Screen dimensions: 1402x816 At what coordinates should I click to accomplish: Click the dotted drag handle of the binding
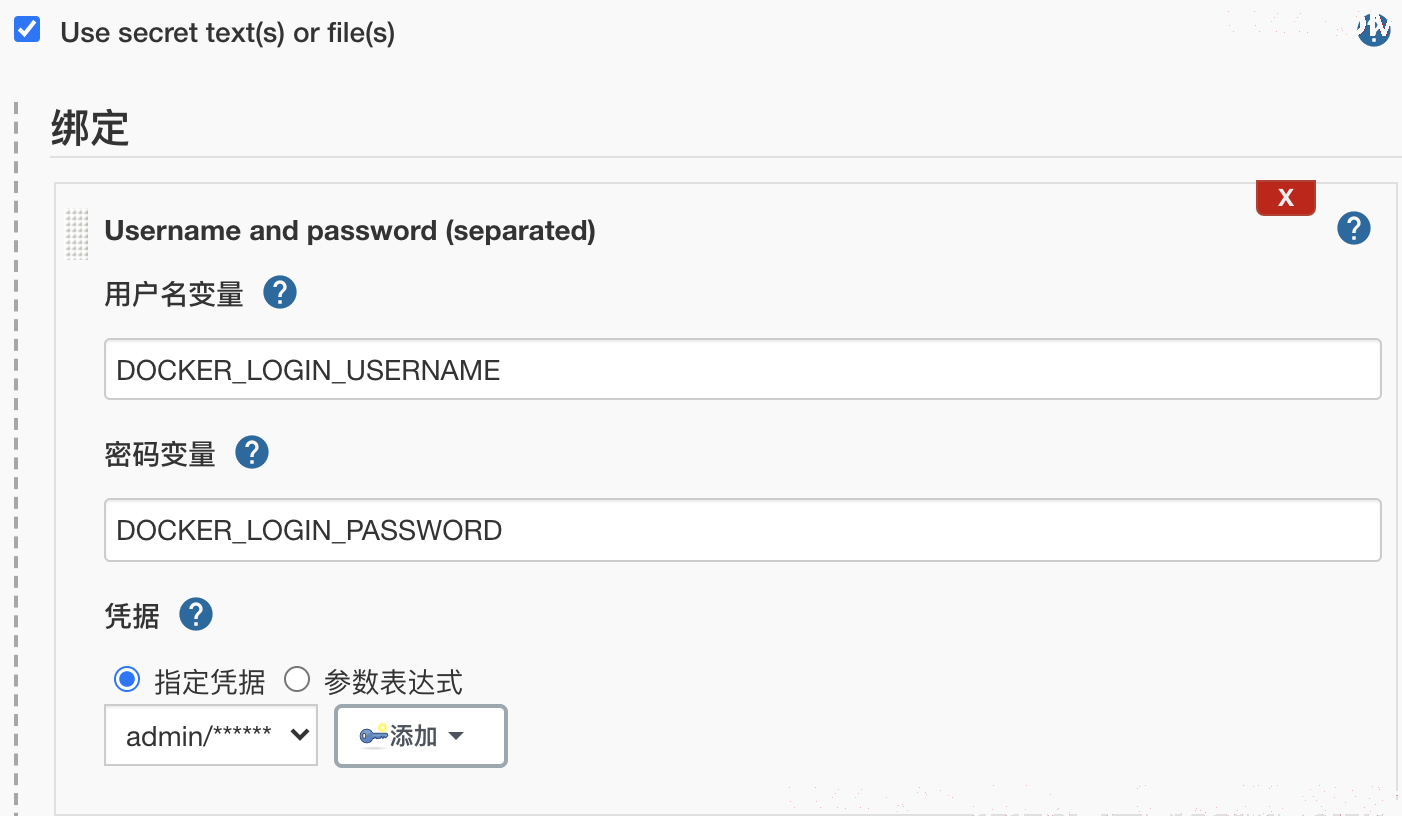click(77, 234)
